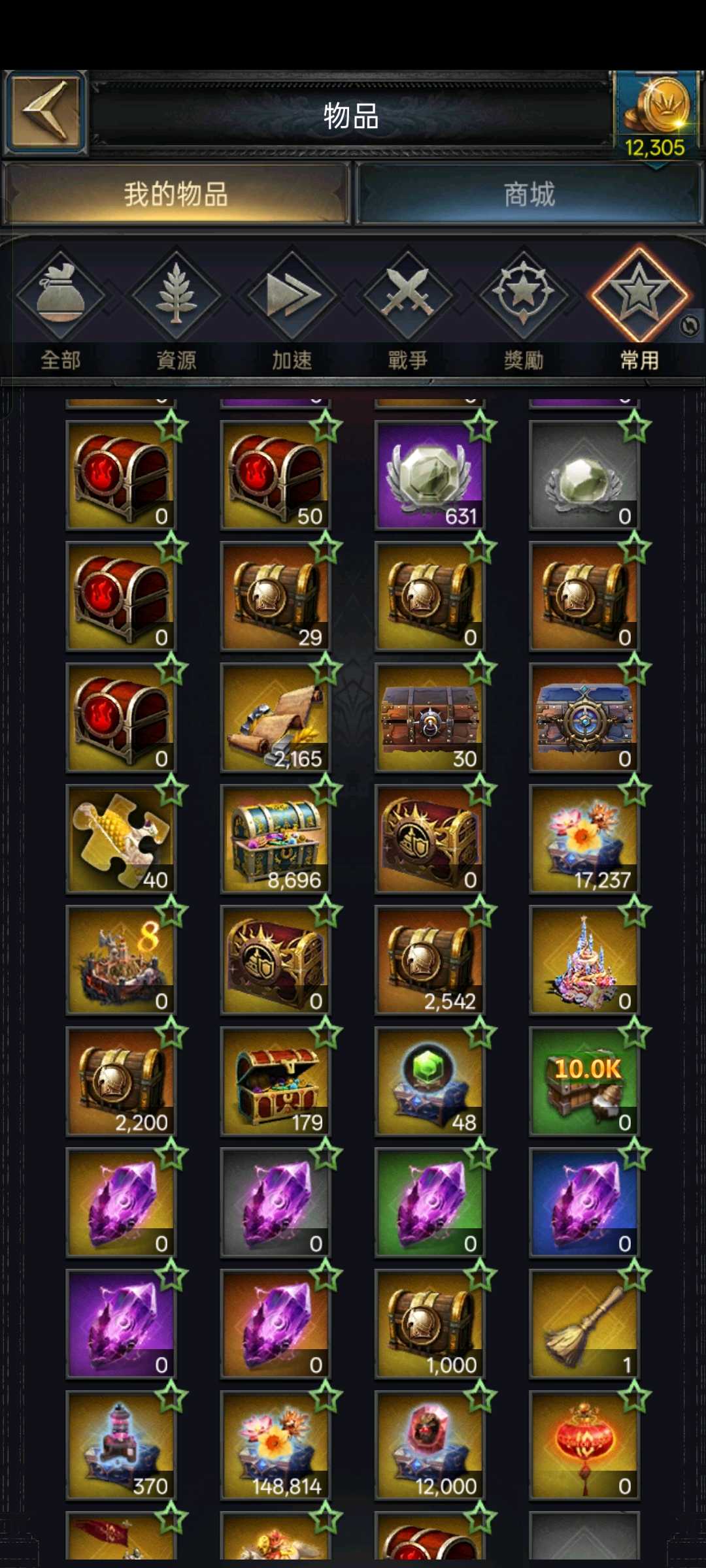The height and width of the screenshot is (1568, 706).
Task: Toggle favorite star on broom item
Action: [x=634, y=1277]
